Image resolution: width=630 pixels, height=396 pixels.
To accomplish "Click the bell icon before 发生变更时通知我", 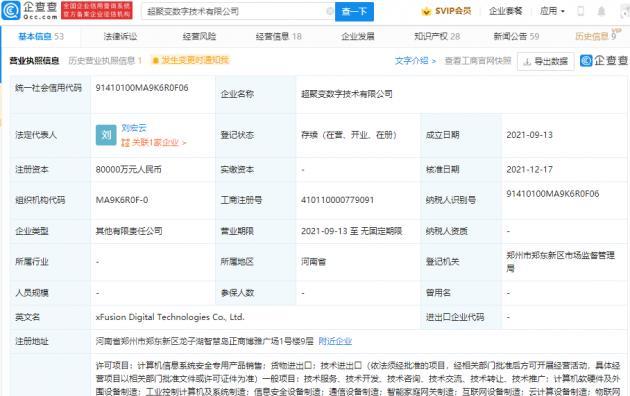I will [x=155, y=61].
